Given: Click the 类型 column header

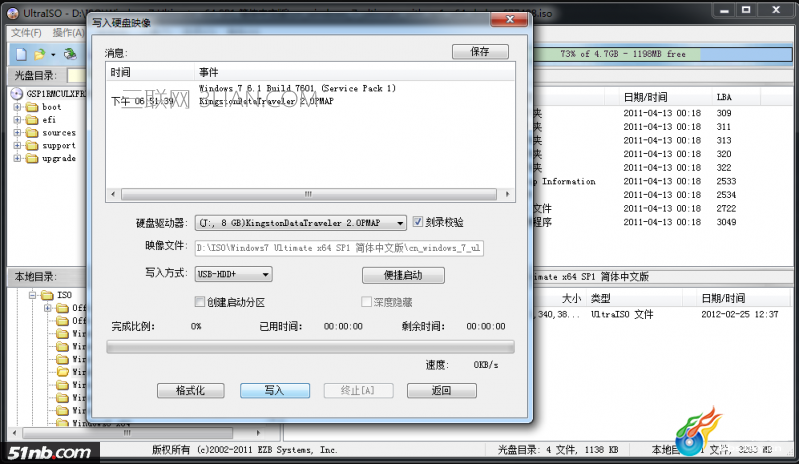Looking at the screenshot, I should [600, 298].
